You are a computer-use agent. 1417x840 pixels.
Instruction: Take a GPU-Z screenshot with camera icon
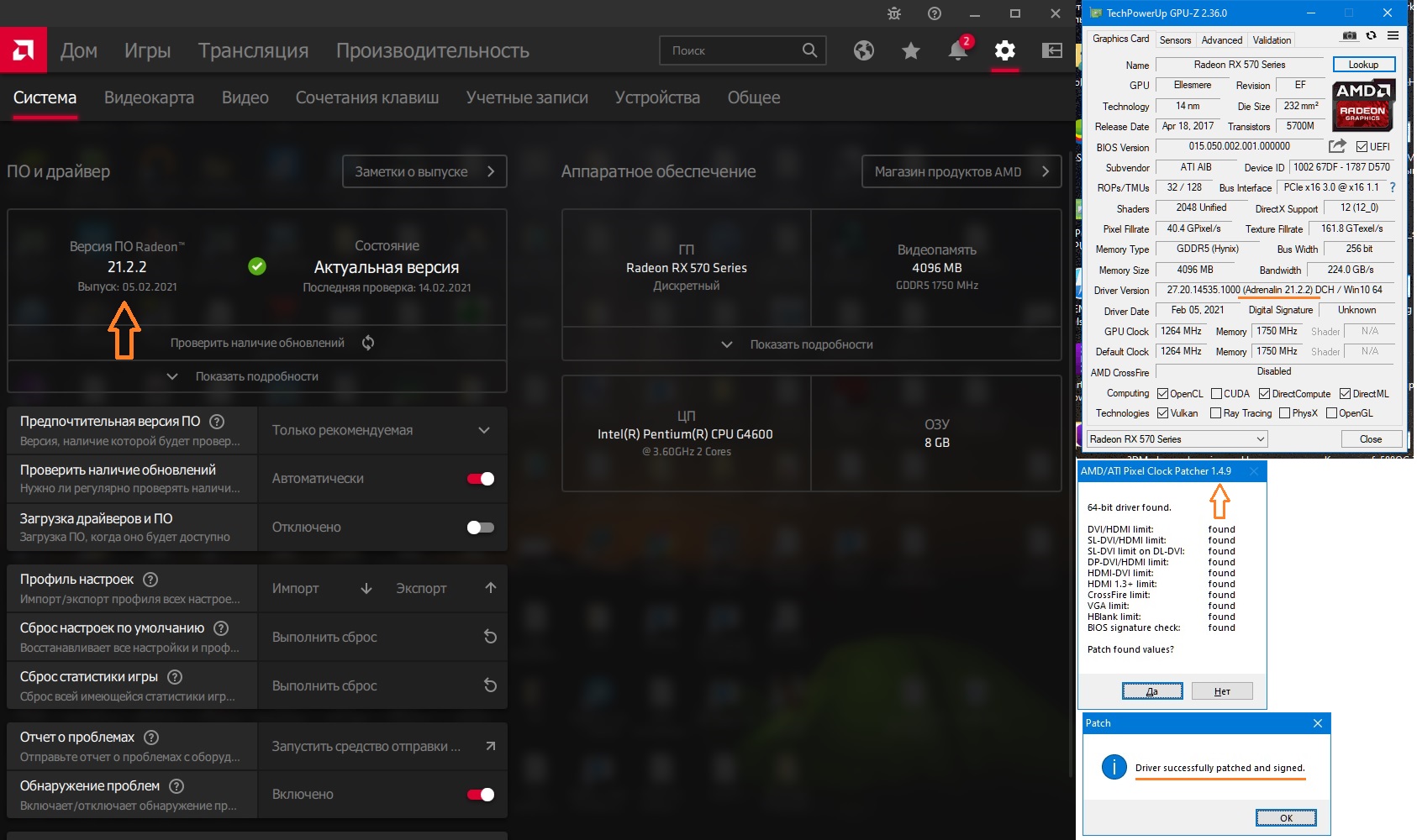[x=1350, y=36]
